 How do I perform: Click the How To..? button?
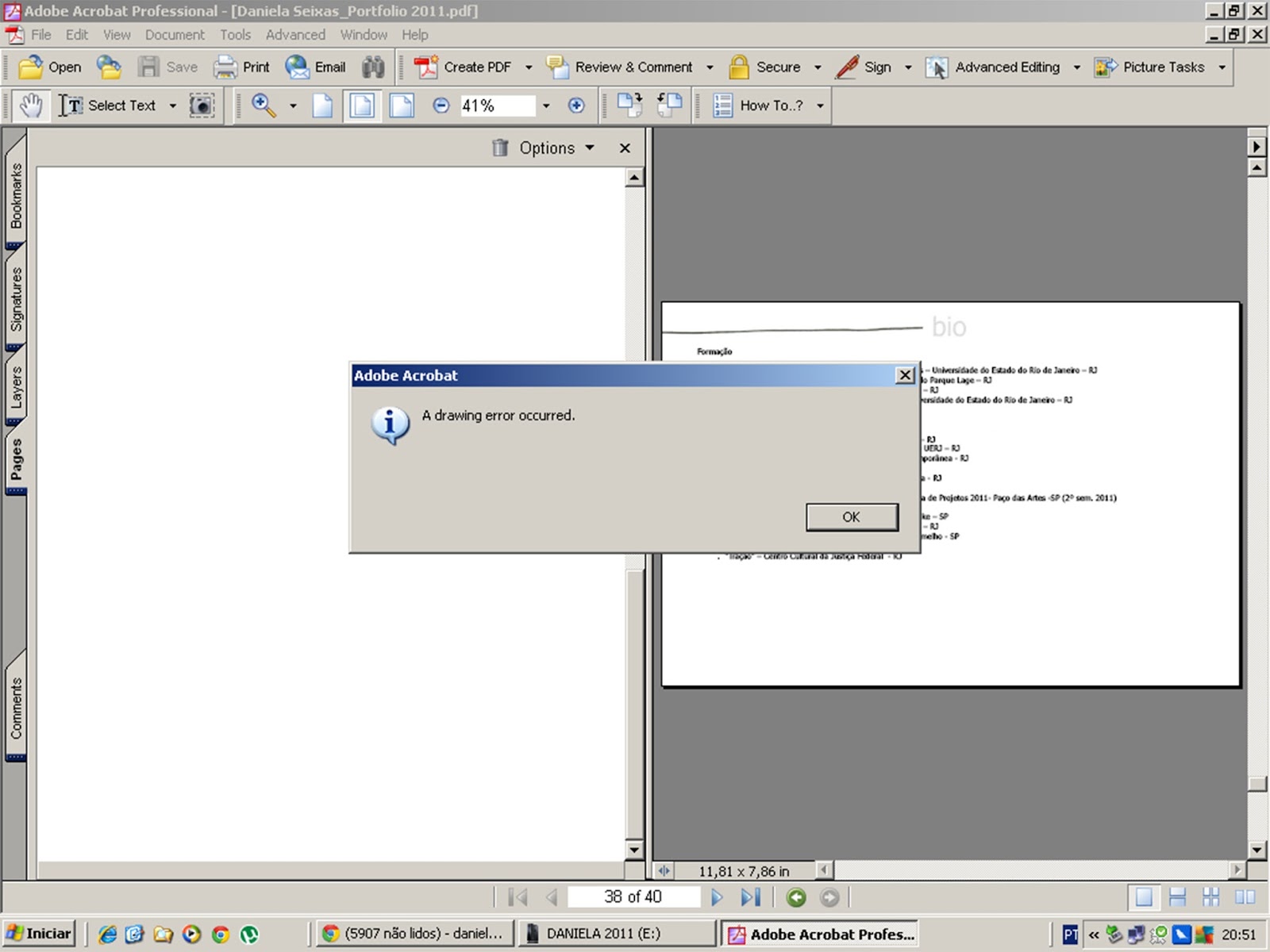[758, 106]
